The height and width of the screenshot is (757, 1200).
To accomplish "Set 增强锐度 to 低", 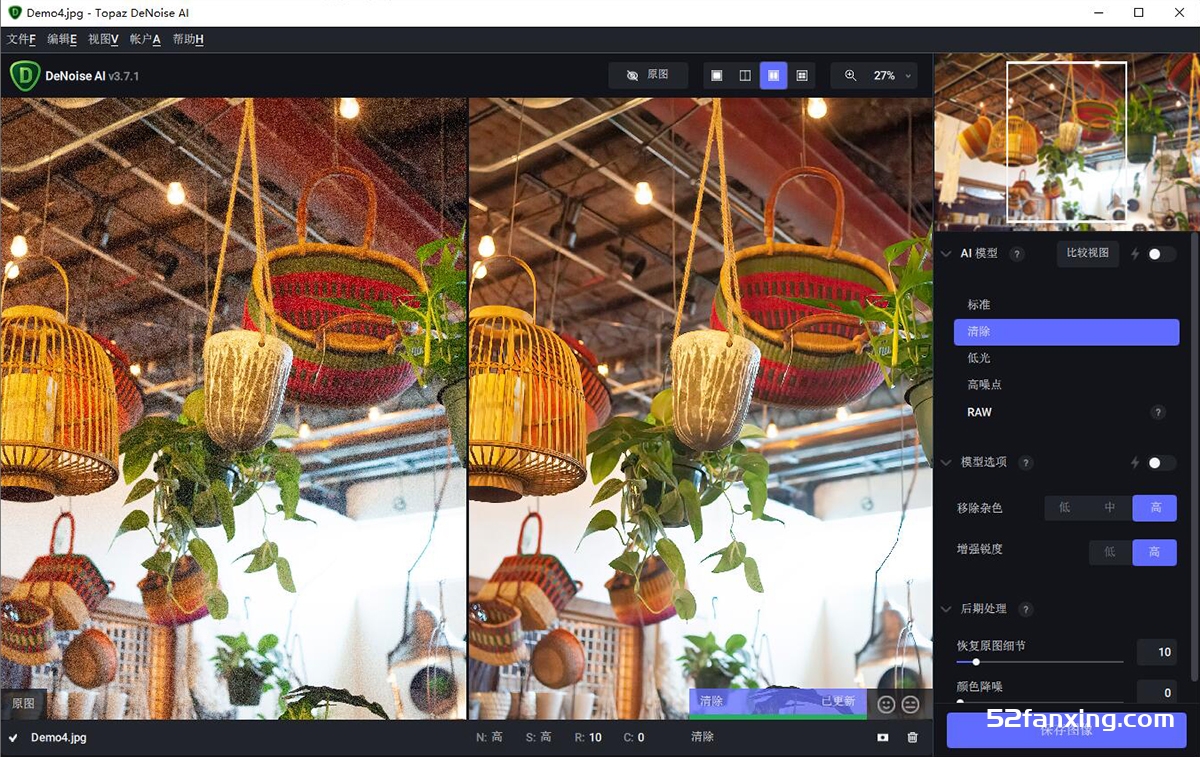I will coord(1110,552).
